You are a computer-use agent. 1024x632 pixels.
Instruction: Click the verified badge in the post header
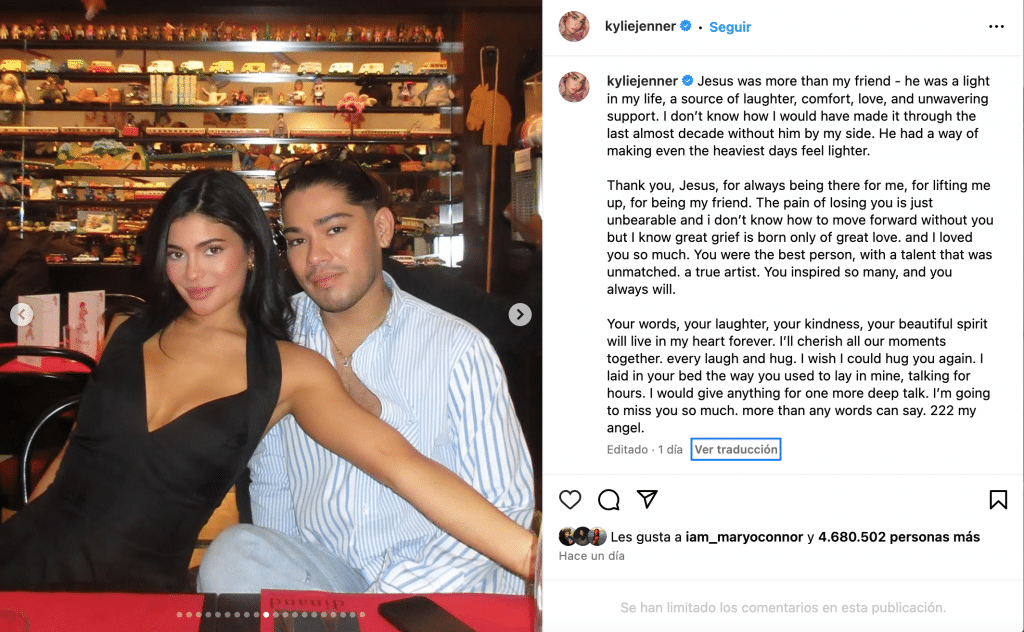click(x=686, y=26)
